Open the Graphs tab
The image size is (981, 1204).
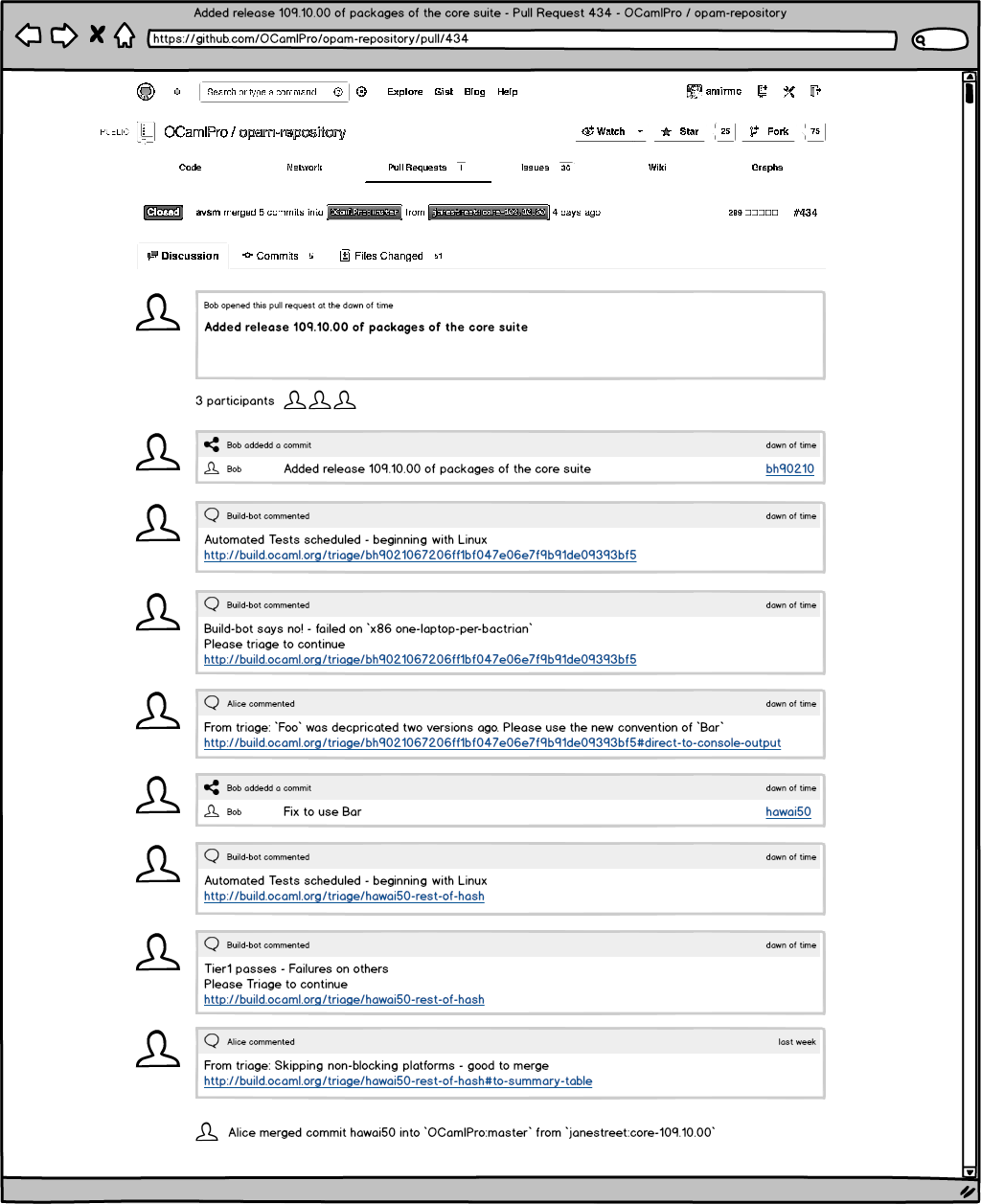click(x=767, y=168)
